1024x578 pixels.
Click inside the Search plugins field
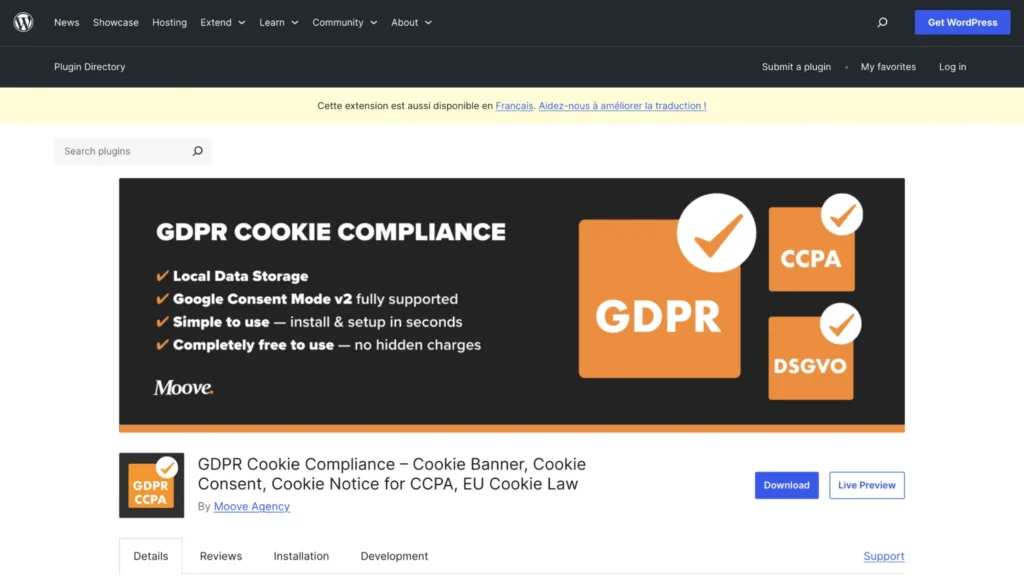pos(120,151)
